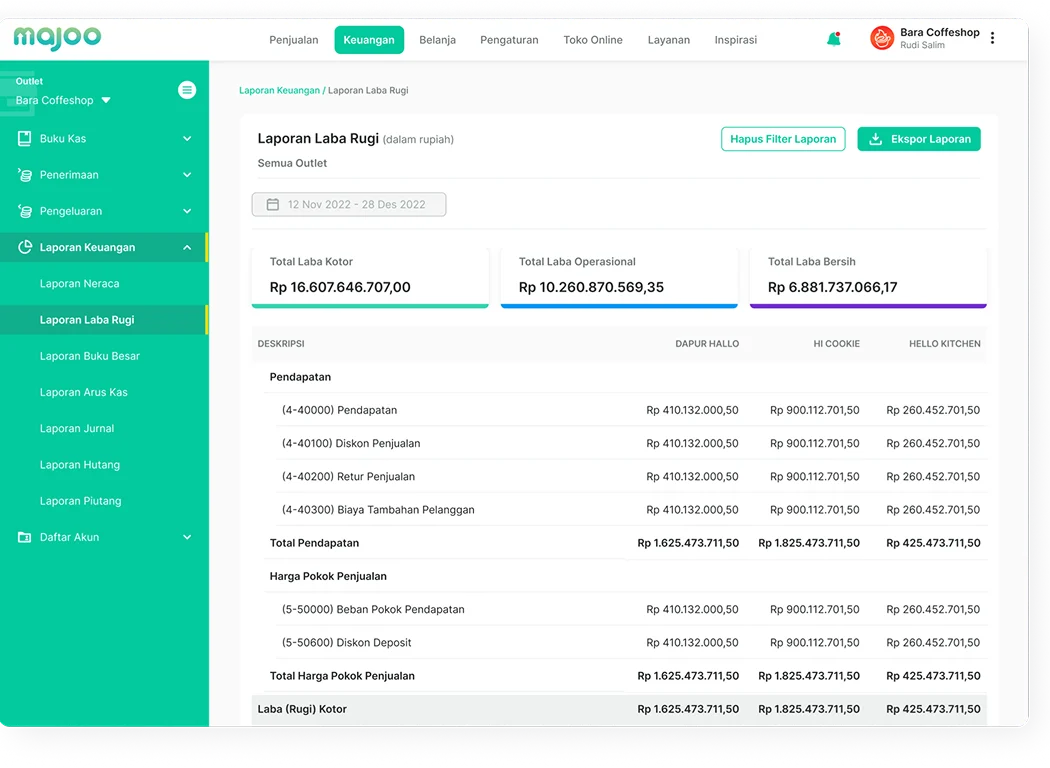
Task: Open the date range picker field
Action: (x=349, y=205)
